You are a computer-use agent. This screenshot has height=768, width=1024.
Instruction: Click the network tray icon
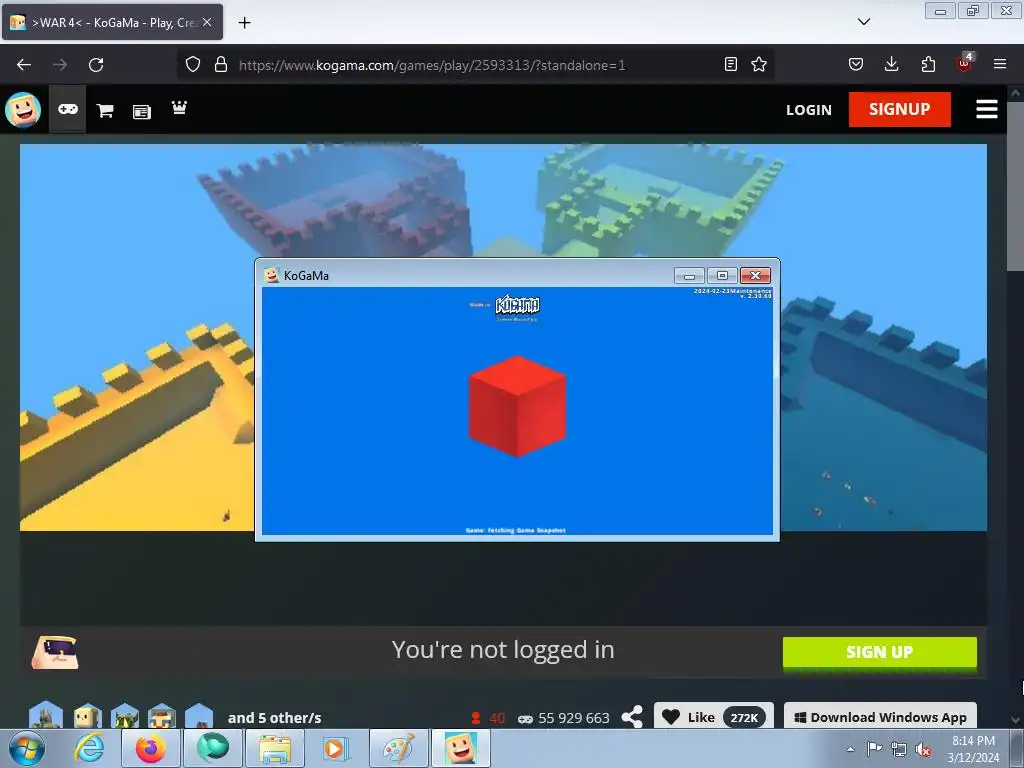(899, 750)
